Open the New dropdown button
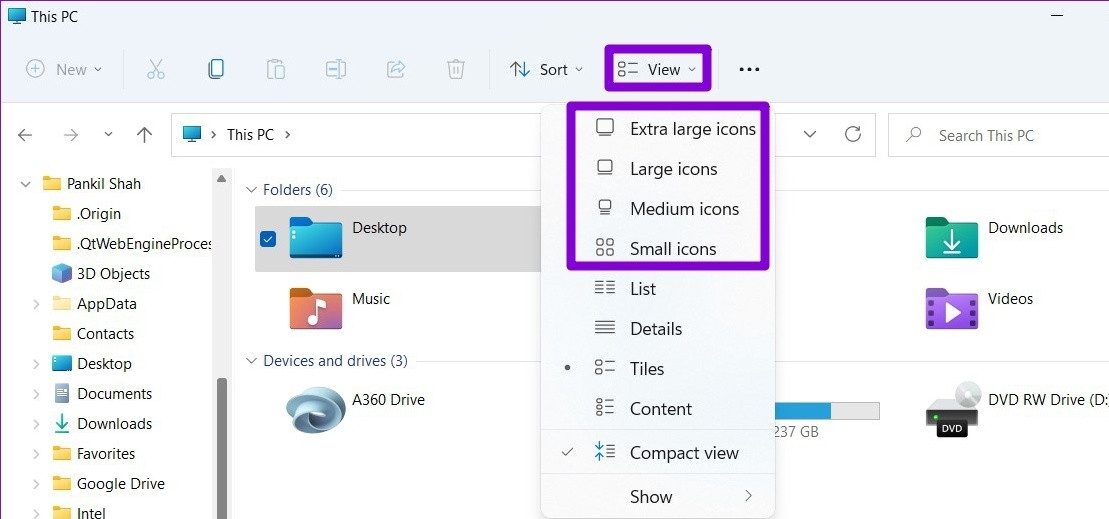The width and height of the screenshot is (1109, 519). click(x=64, y=69)
